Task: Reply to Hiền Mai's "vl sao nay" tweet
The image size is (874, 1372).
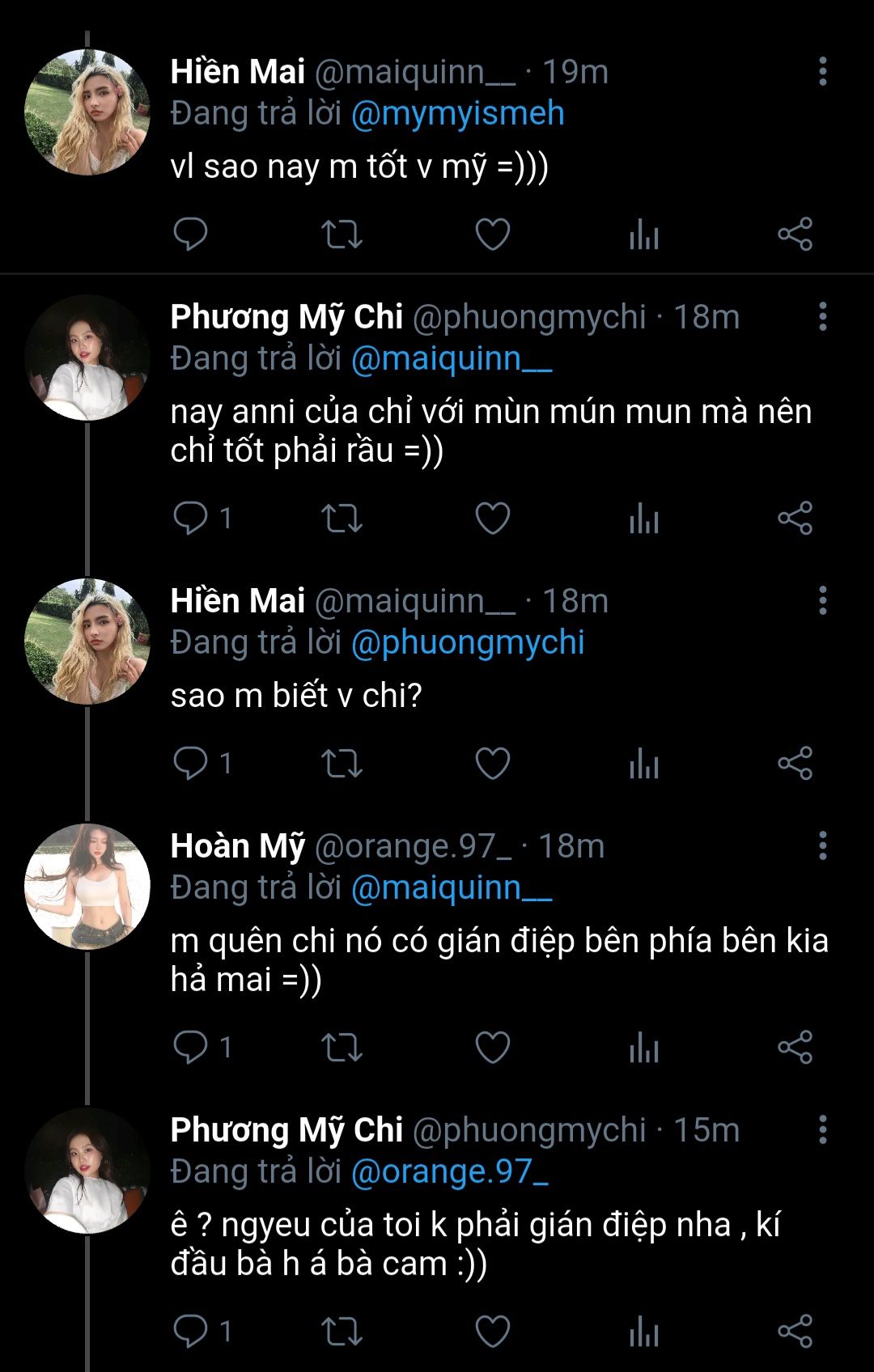Action: point(191,235)
